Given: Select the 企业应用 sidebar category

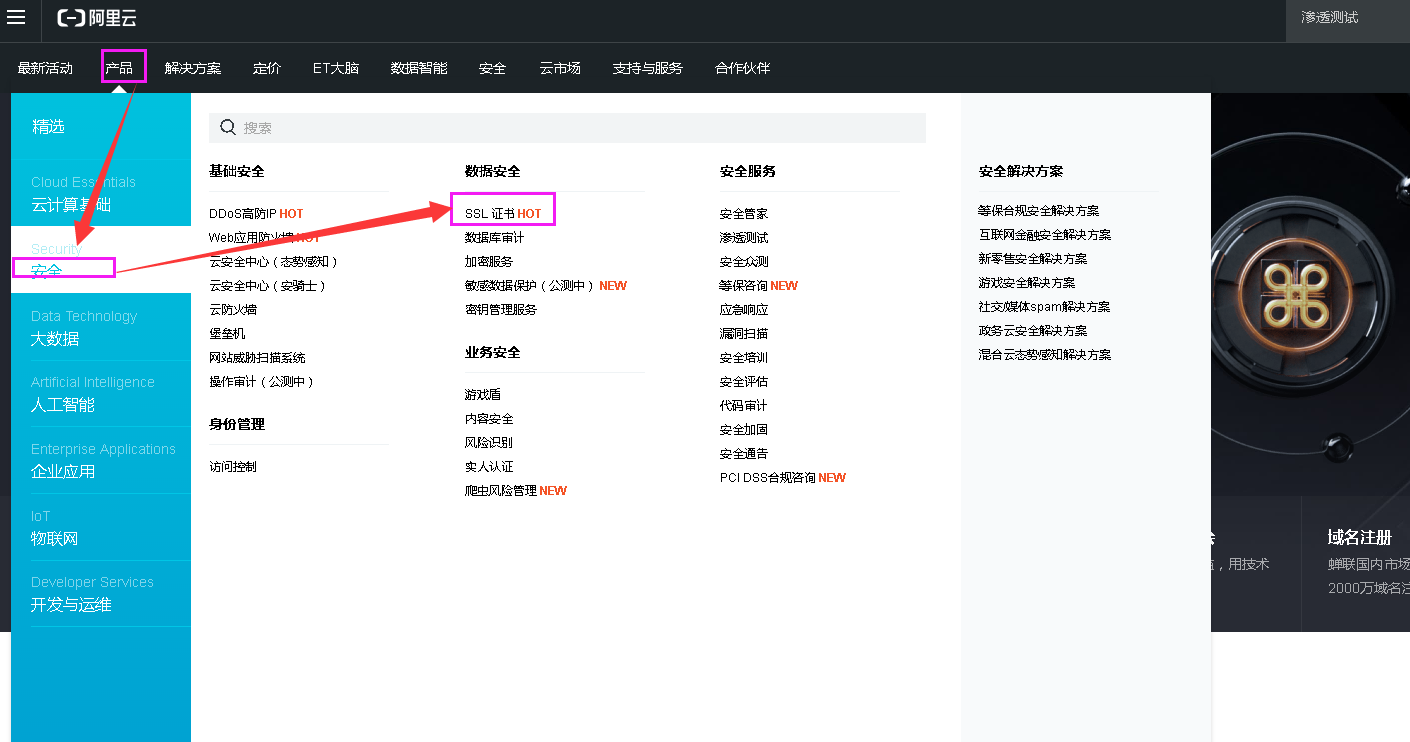Looking at the screenshot, I should [101, 460].
